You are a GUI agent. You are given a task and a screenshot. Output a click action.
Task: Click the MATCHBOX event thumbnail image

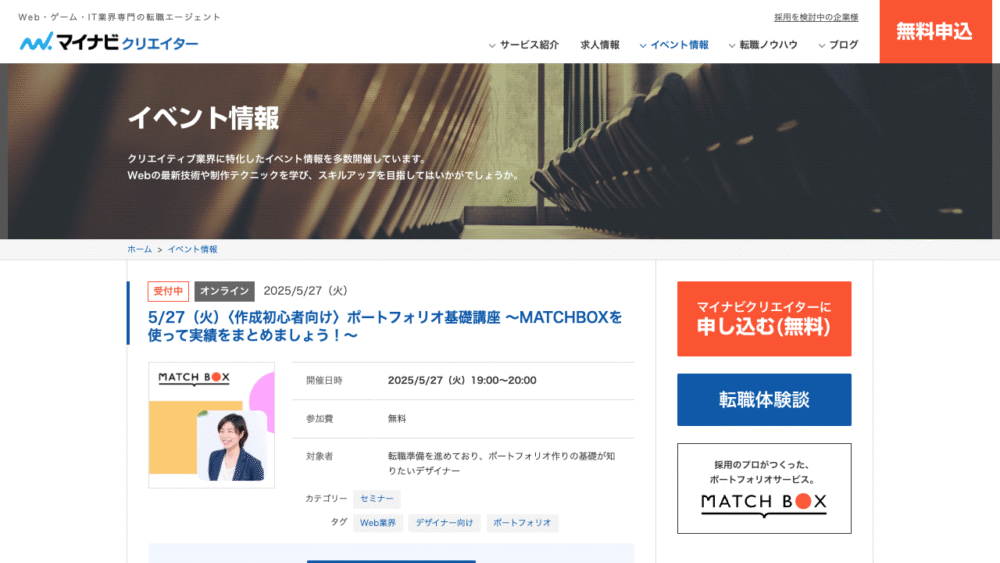coord(212,425)
